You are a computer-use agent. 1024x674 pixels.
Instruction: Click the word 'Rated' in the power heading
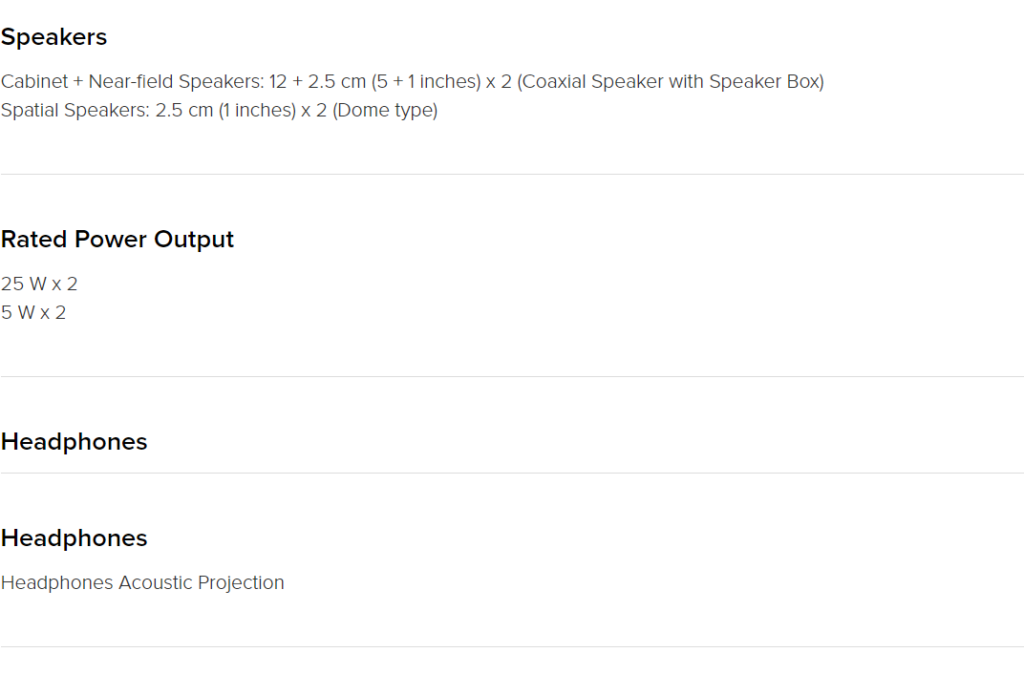click(x=34, y=240)
